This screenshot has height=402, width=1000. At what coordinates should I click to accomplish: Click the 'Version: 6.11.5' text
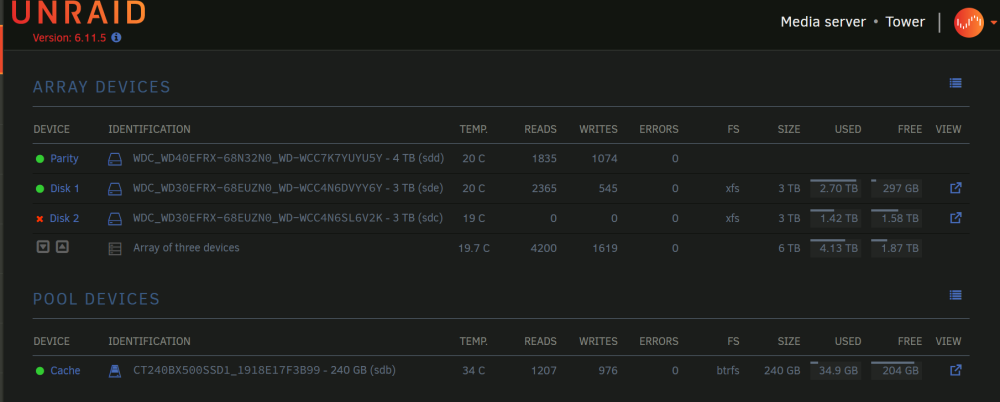click(70, 38)
